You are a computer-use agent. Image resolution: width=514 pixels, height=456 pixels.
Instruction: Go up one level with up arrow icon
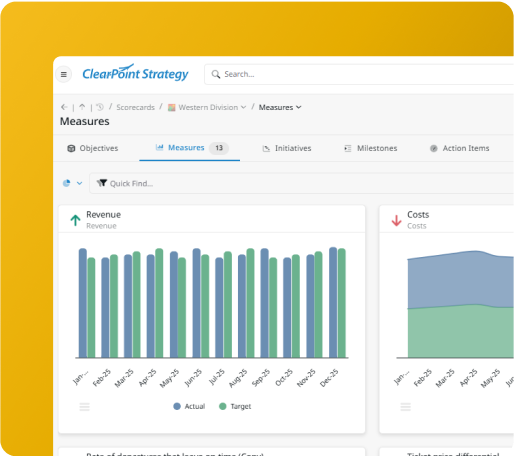[82, 107]
